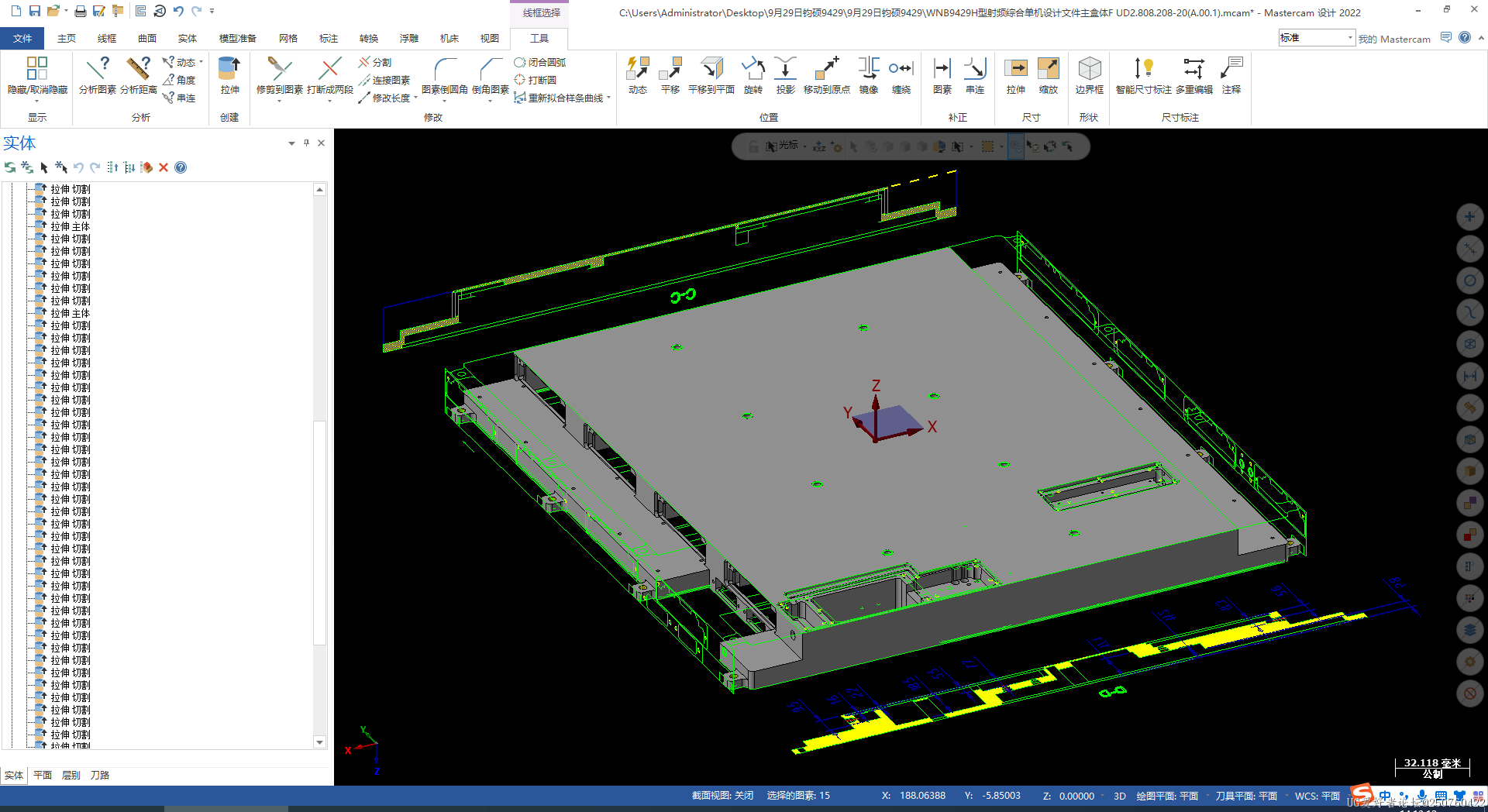Screen dimensions: 1488x812
Task: Click 拉伸 in the 创建 group
Action: click(229, 76)
